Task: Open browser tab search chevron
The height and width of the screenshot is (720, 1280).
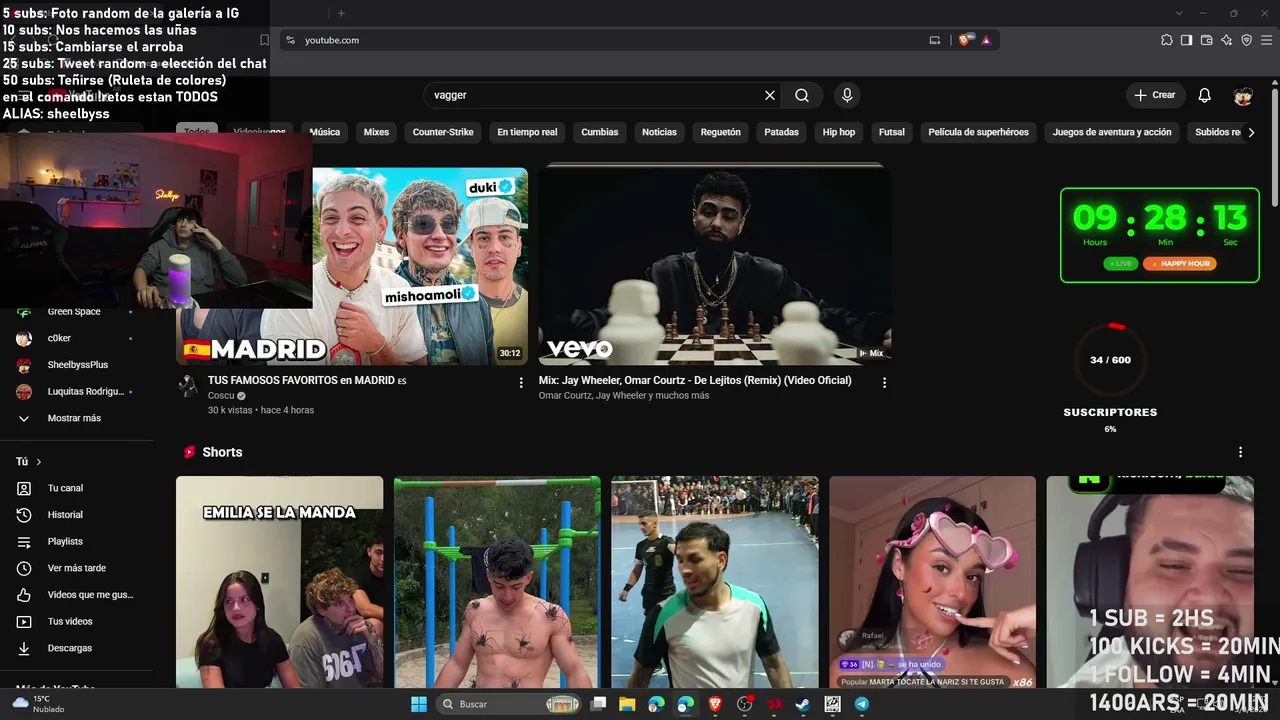Action: pos(1179,13)
